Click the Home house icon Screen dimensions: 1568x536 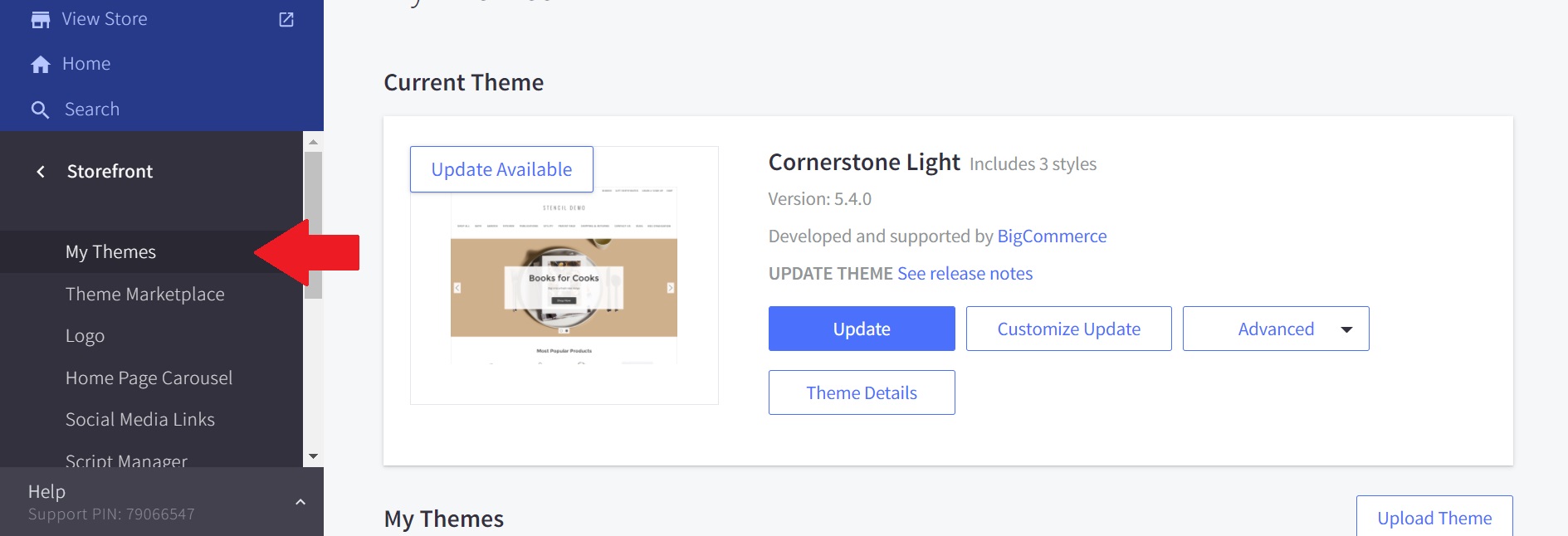(40, 65)
